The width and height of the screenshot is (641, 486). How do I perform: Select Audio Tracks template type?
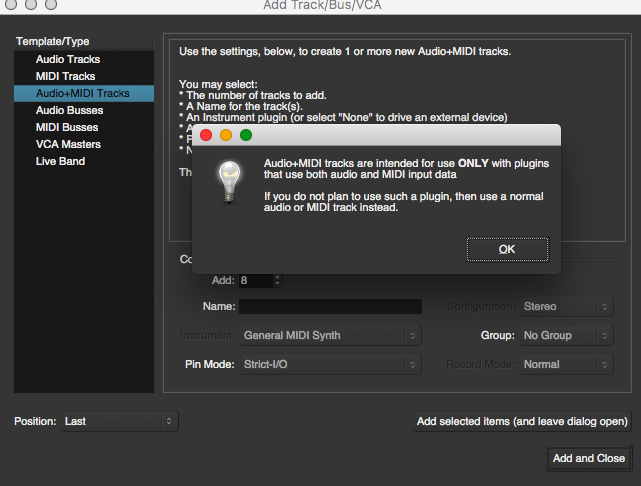pos(67,59)
